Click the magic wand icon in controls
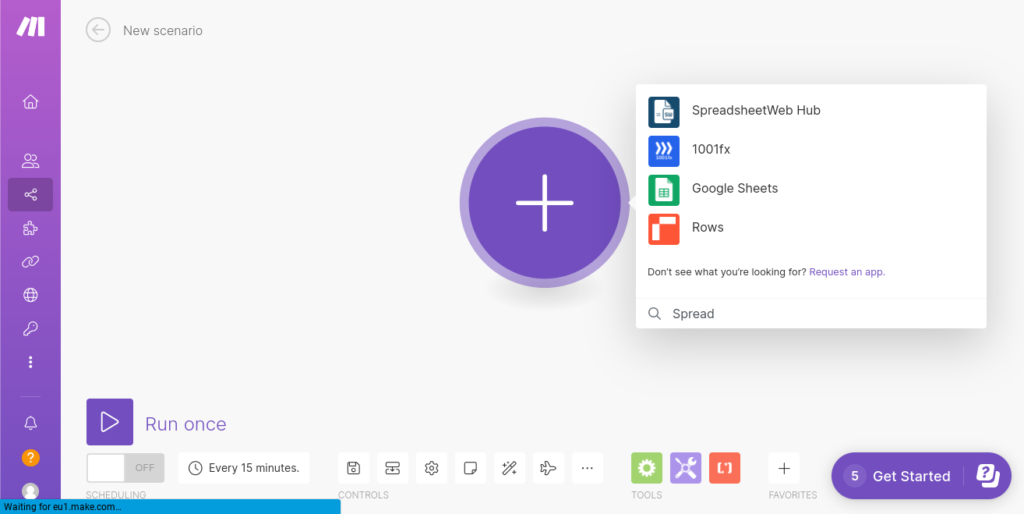 (509, 468)
